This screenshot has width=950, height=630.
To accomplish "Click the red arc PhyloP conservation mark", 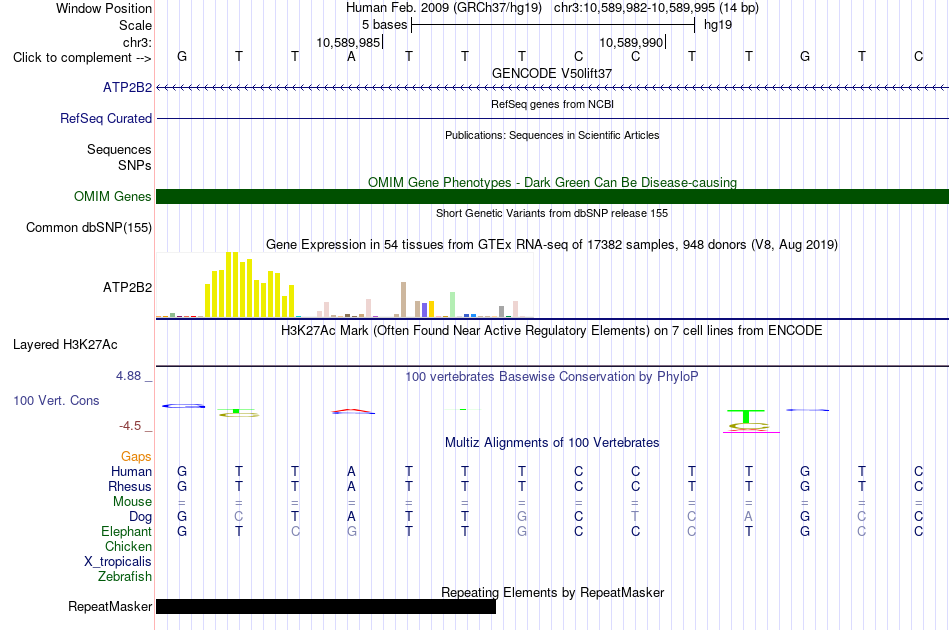I will [x=352, y=411].
